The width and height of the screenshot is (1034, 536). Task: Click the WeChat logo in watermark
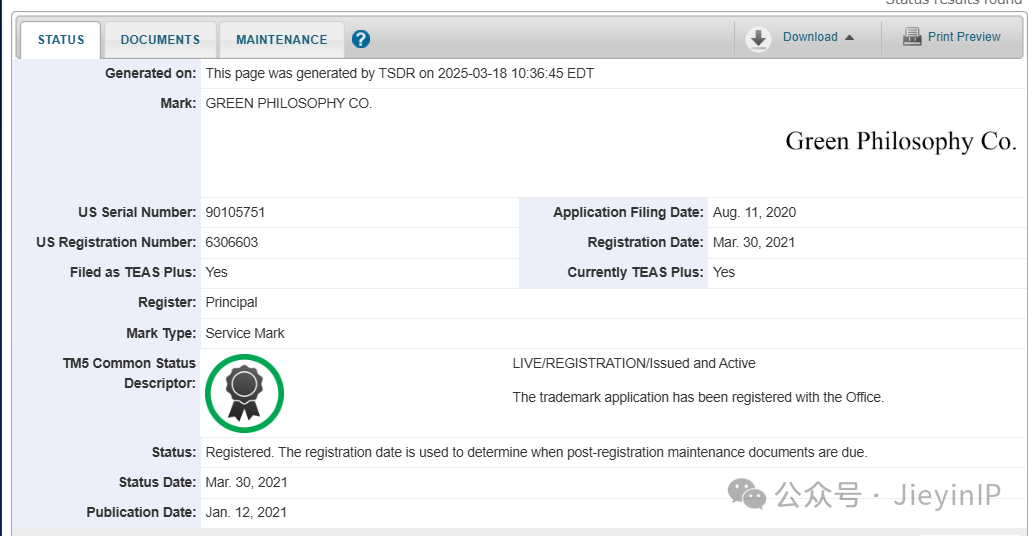click(x=746, y=494)
